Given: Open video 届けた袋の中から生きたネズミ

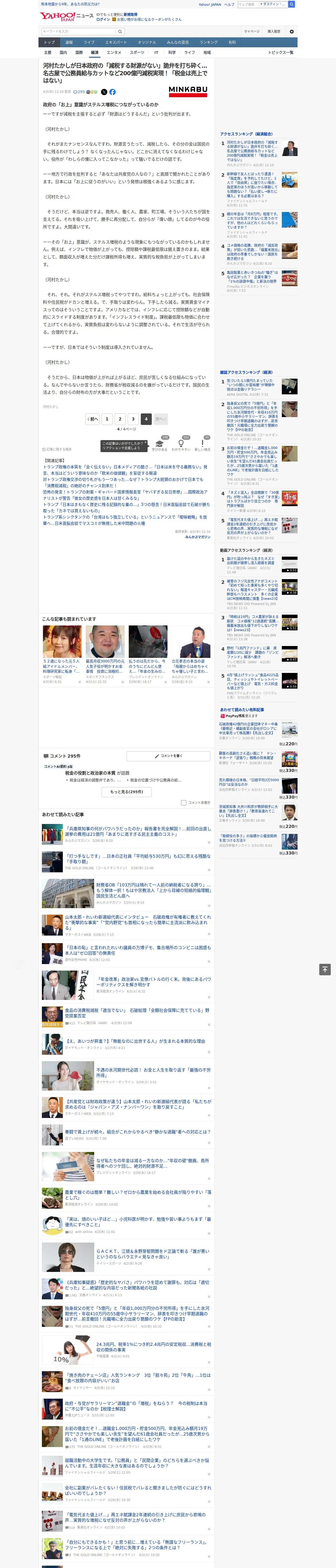Looking at the screenshot, I should pos(251,561).
